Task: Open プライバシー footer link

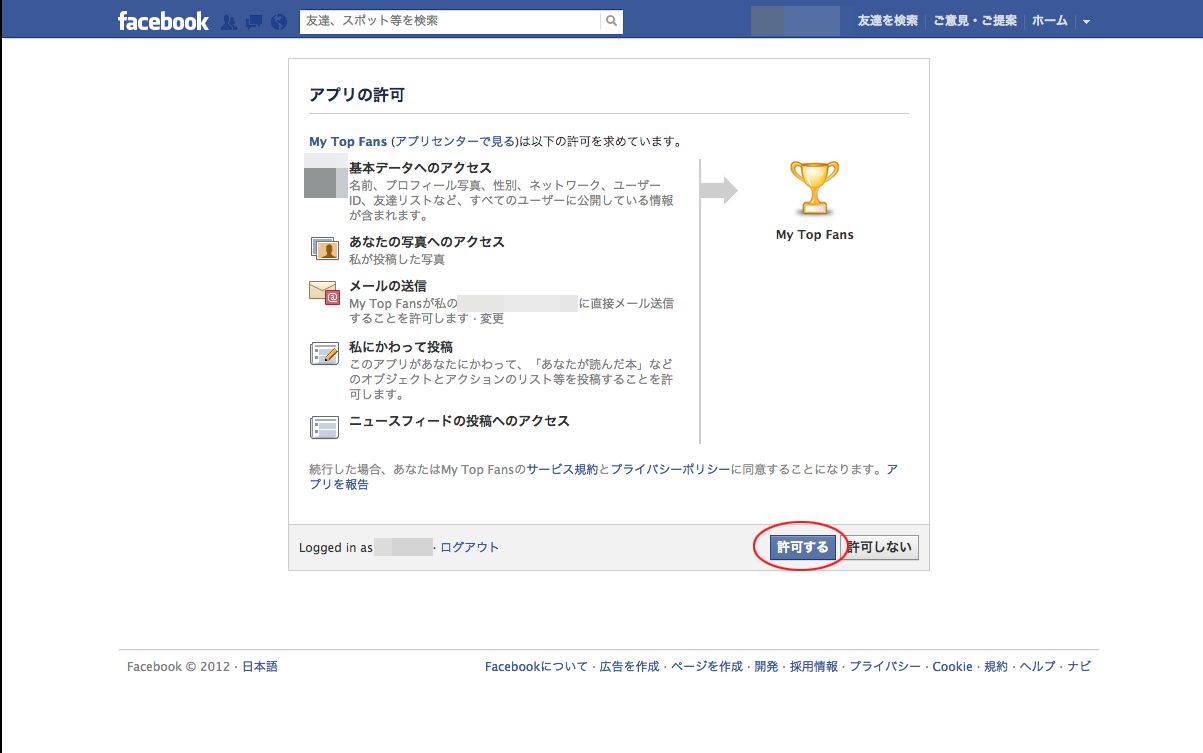Action: pyautogui.click(x=885, y=667)
